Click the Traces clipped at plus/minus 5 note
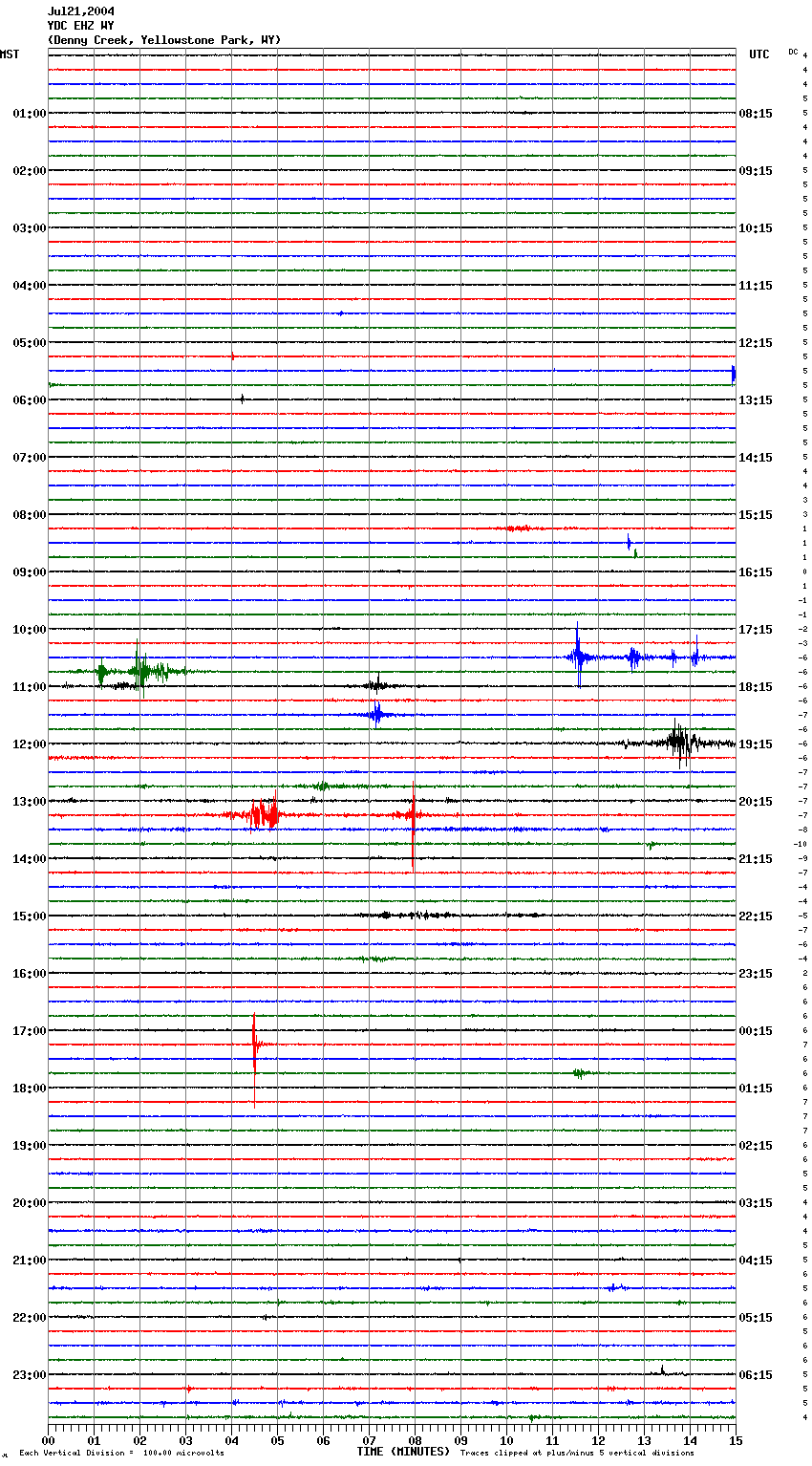This screenshot has width=812, height=1466. click(x=577, y=1454)
